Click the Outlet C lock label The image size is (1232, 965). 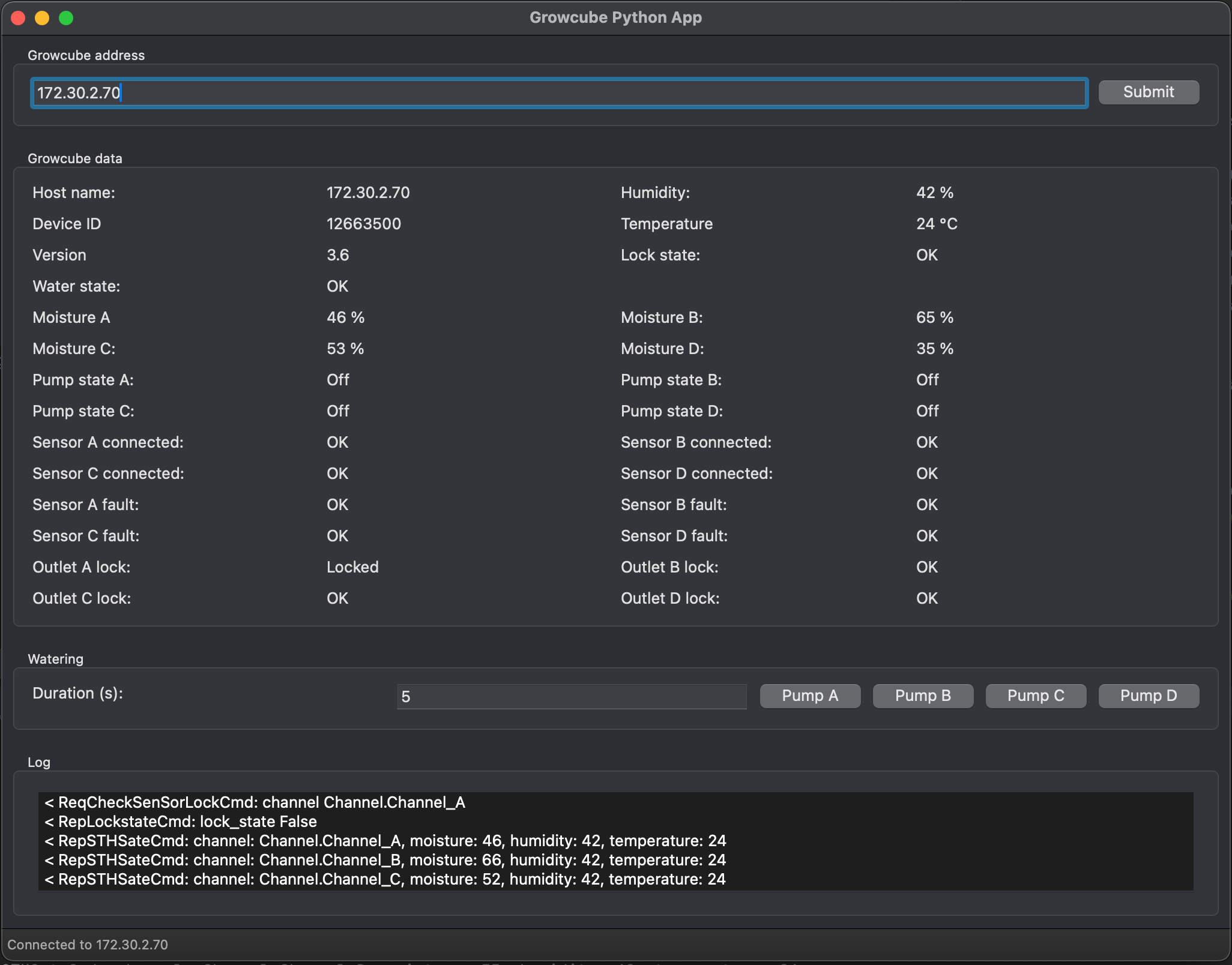coord(82,598)
